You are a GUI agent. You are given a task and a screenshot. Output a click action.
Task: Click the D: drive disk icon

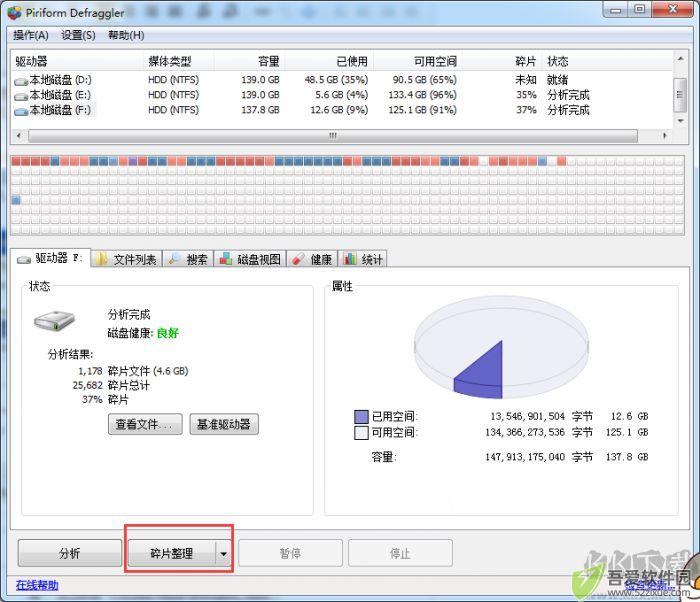point(21,81)
